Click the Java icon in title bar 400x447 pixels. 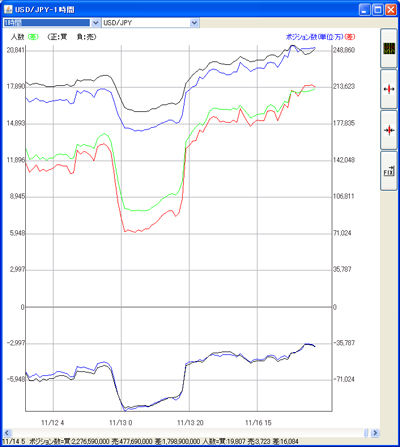(x=8, y=9)
